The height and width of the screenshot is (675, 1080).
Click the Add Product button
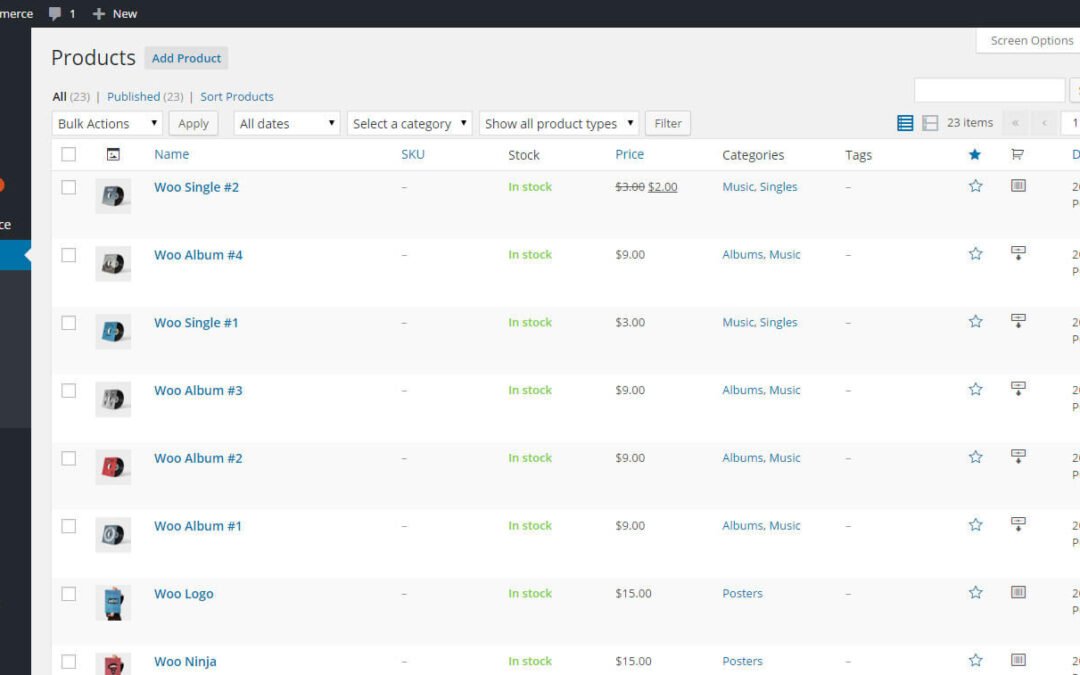186,58
